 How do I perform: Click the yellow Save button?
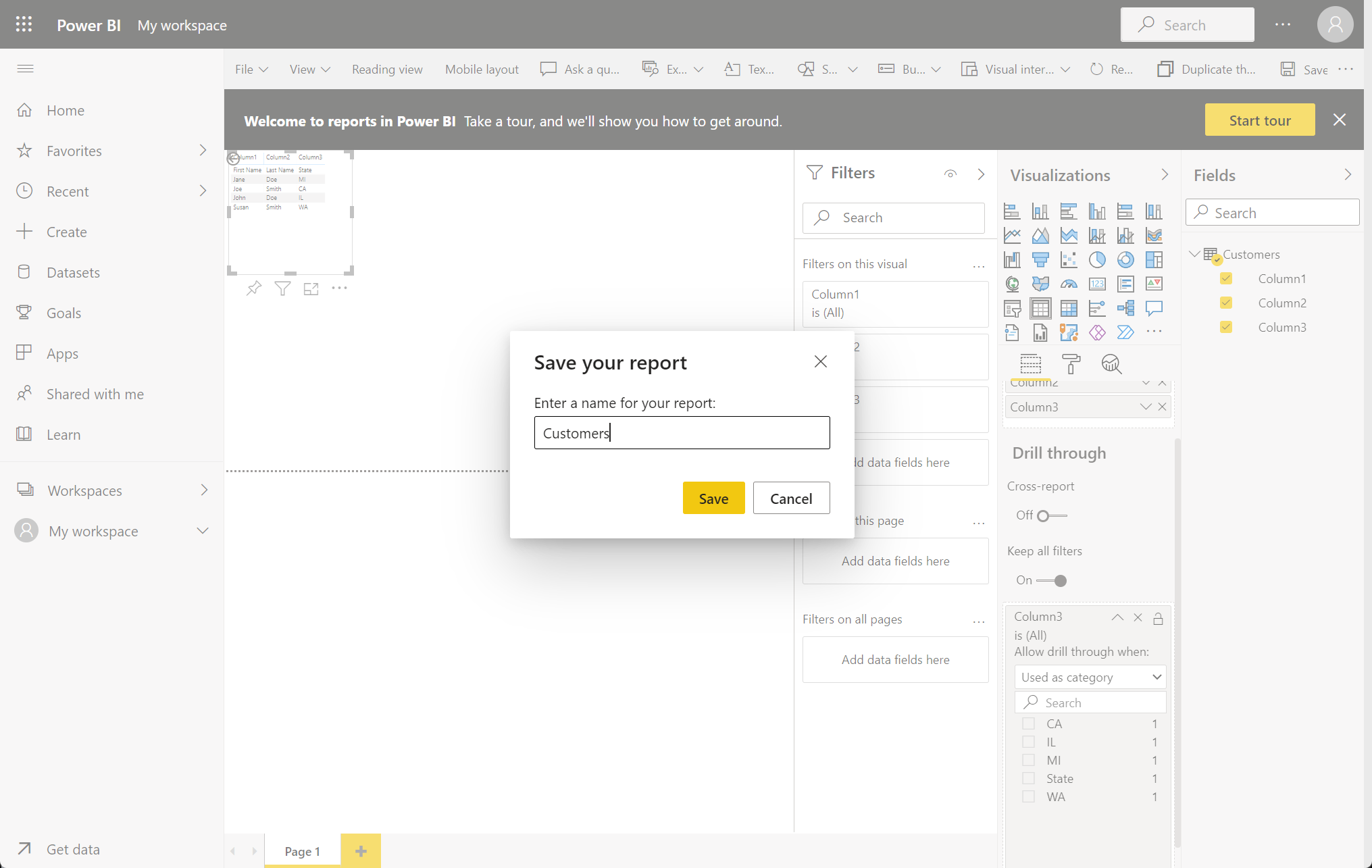pos(713,499)
